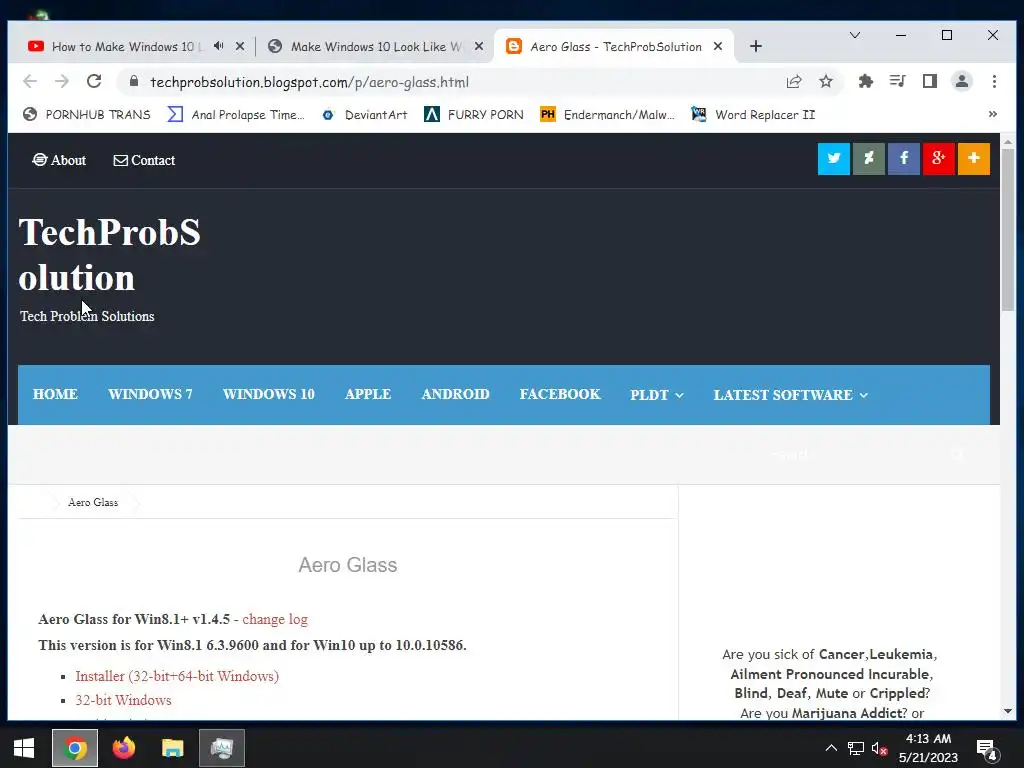Open the Endermanch/Malw... bookmark
This screenshot has width=1024, height=768.
point(608,114)
